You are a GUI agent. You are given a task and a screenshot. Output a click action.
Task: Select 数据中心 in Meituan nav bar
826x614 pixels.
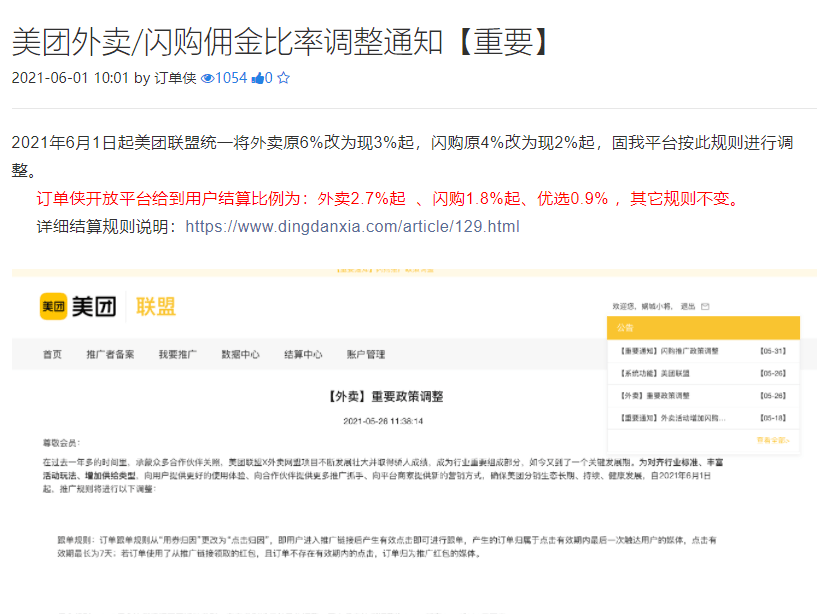(x=240, y=354)
